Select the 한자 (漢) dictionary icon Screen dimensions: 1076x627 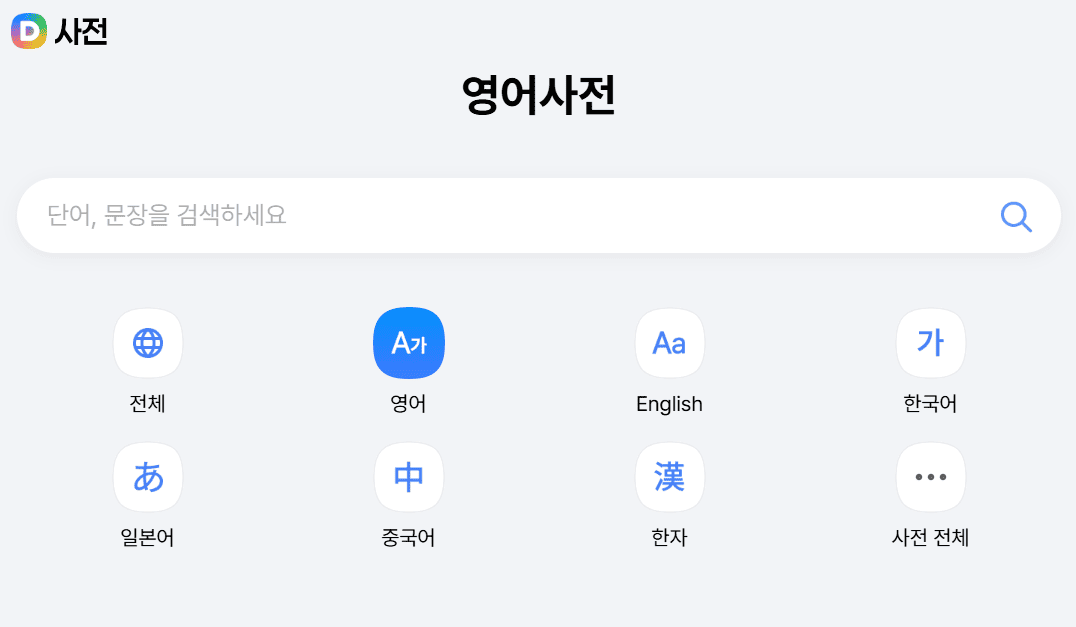(x=669, y=477)
